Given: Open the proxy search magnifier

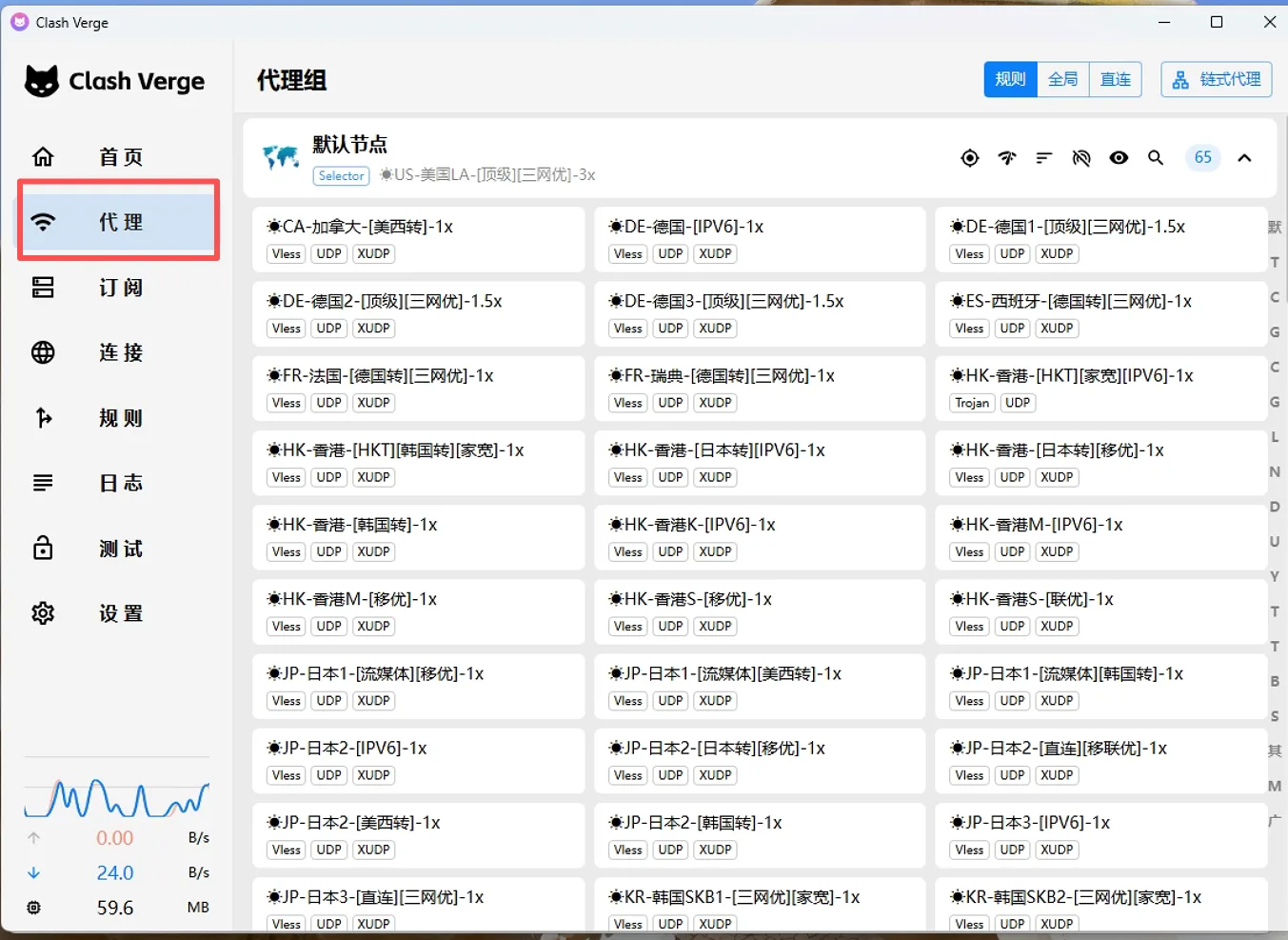Looking at the screenshot, I should click(1156, 158).
